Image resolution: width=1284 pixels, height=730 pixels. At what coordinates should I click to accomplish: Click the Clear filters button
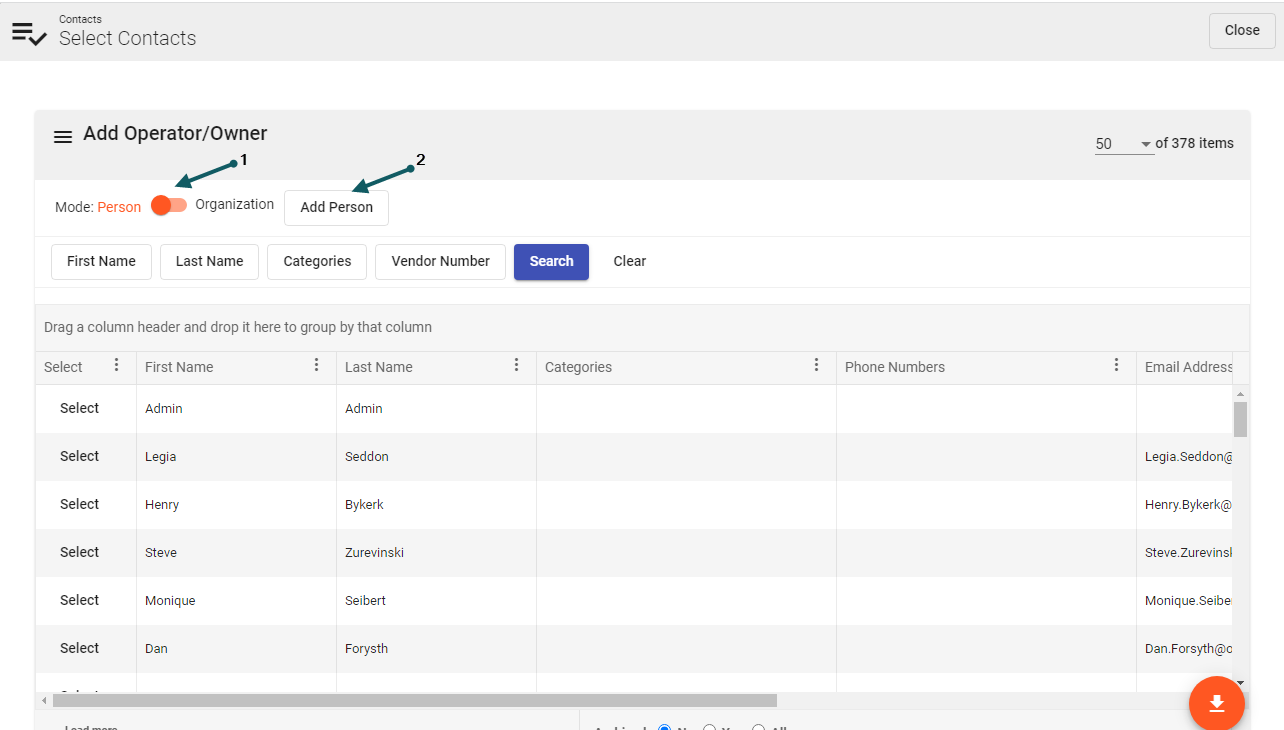click(x=629, y=262)
